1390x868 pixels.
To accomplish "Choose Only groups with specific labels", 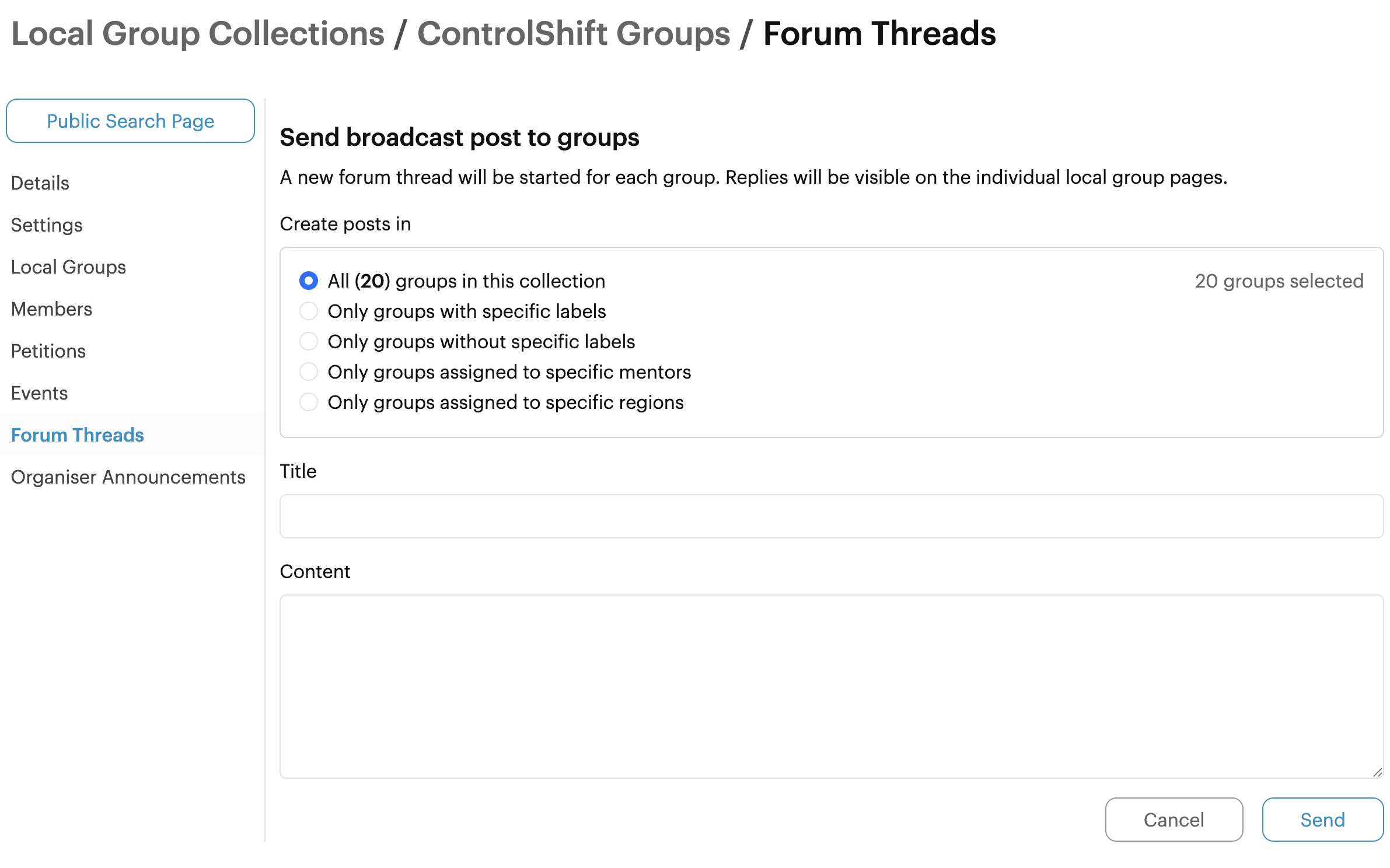I will pyautogui.click(x=308, y=311).
